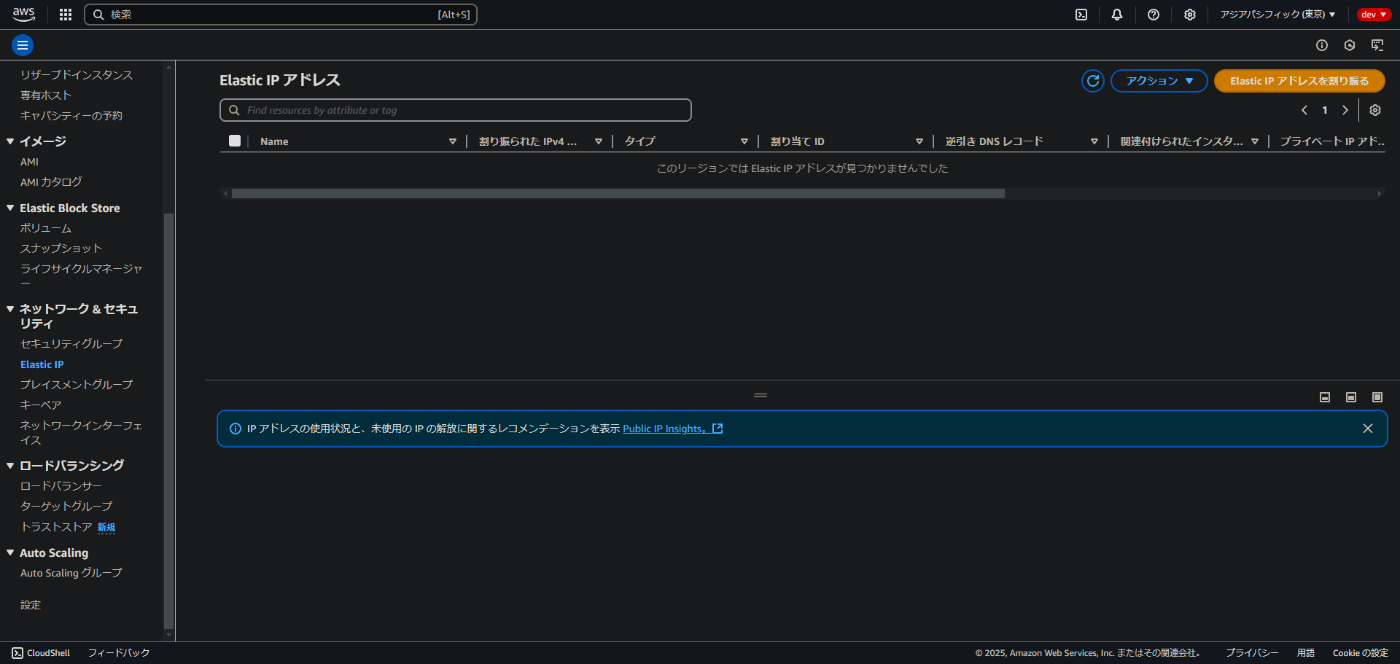Screen dimensions: 1400x664
Task: Maximize the split panel view
Action: pos(1377,397)
